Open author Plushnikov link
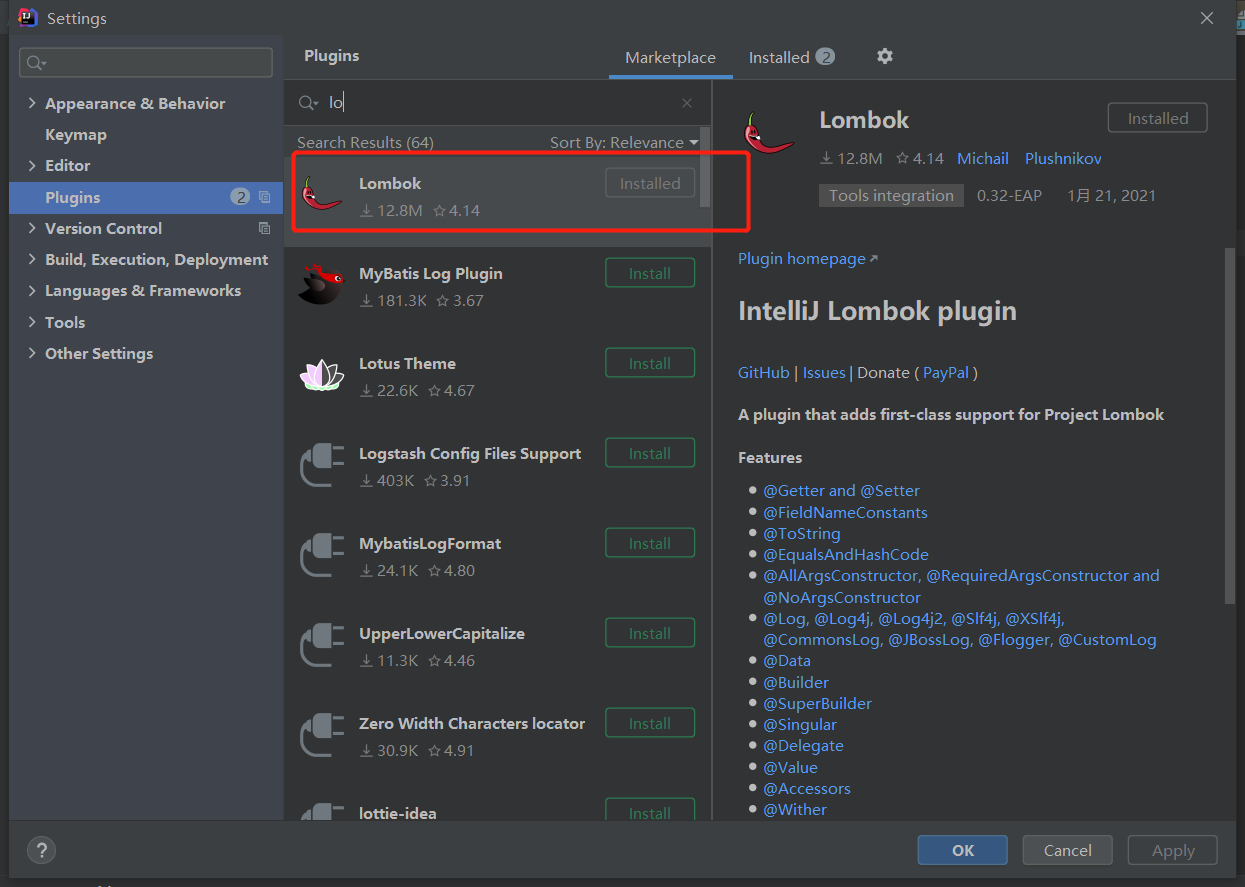1245x887 pixels. tap(1063, 158)
